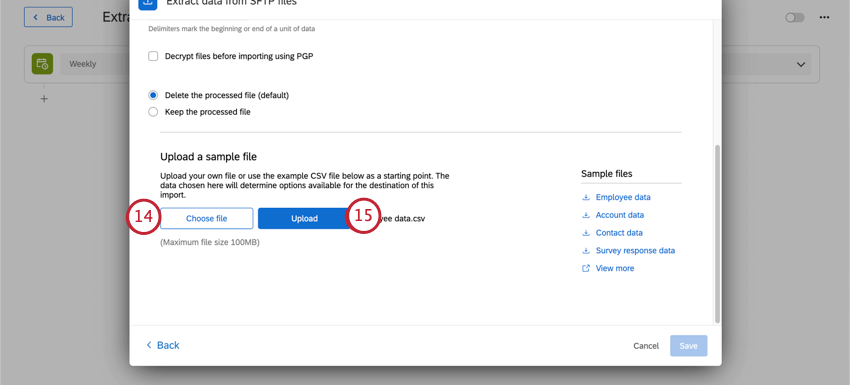Click the Maximum file size 100MB note

click(x=210, y=242)
